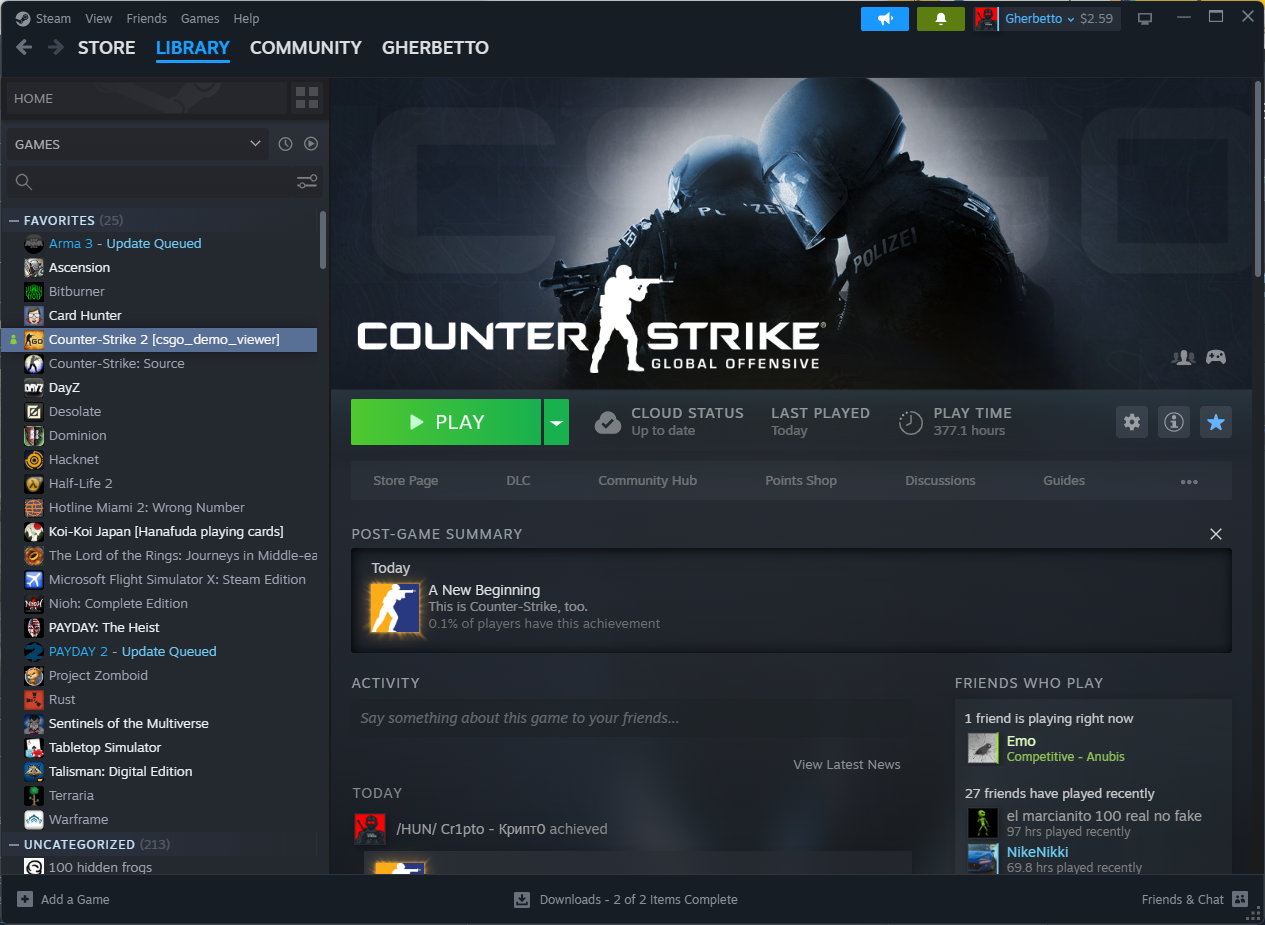
Task: Click the multiplayer friends icon on banner
Action: 1184,357
